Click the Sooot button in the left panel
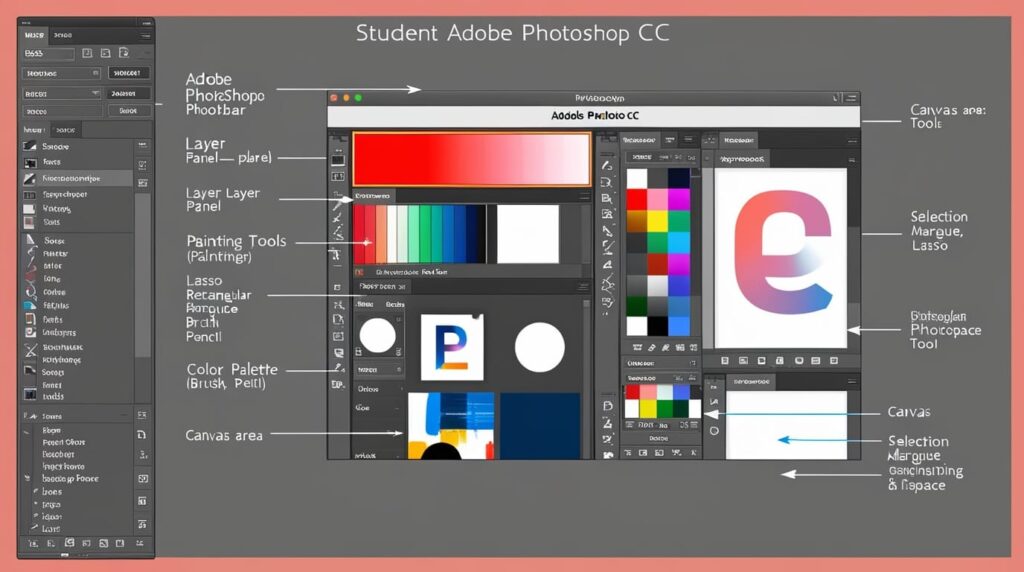The width and height of the screenshot is (1024, 572). (x=128, y=111)
